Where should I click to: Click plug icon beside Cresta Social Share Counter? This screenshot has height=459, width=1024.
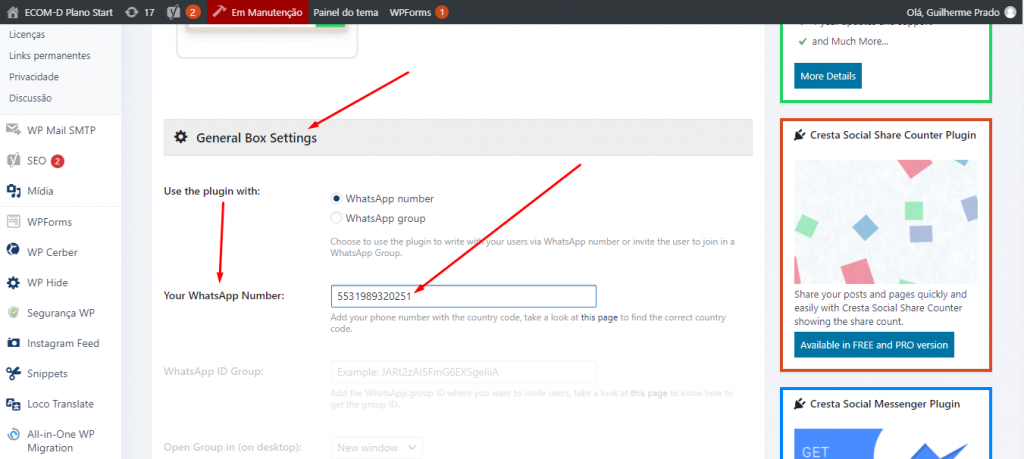click(799, 135)
